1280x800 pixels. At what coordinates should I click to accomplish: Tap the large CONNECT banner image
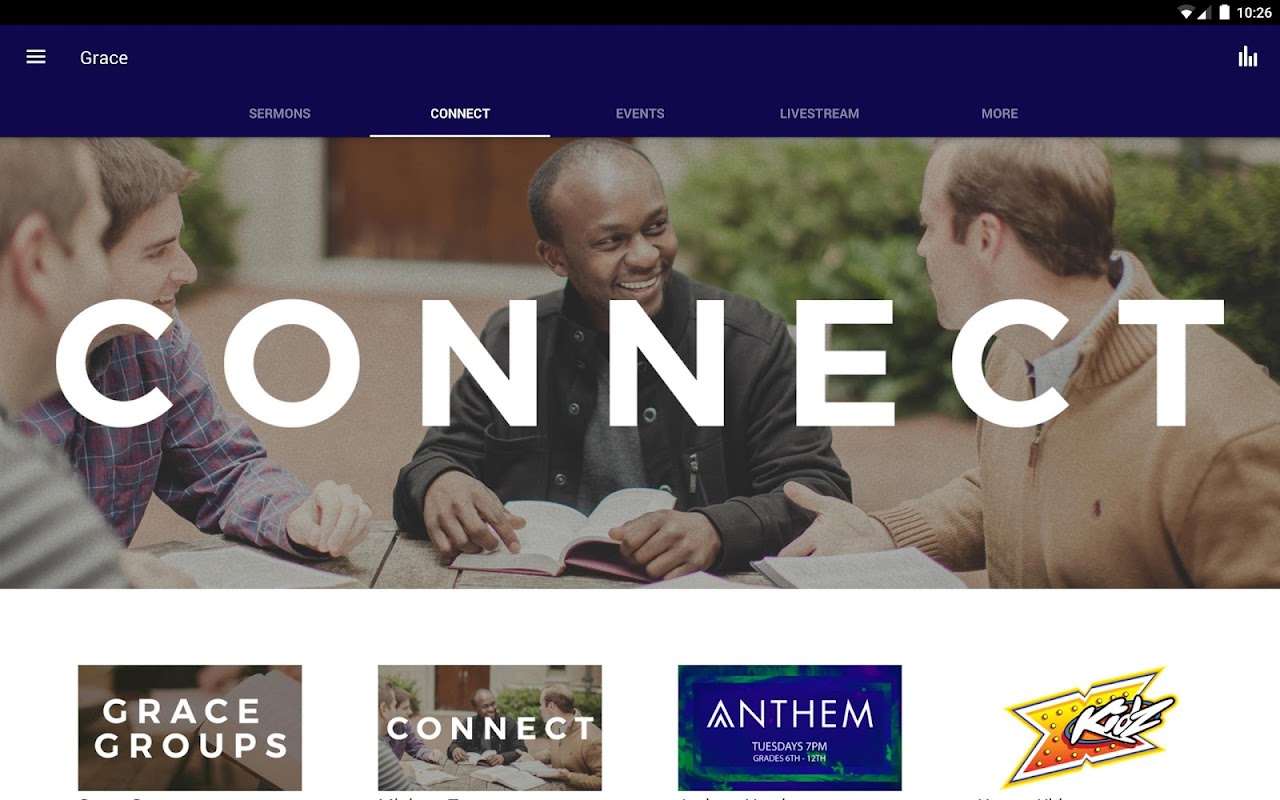(x=640, y=363)
